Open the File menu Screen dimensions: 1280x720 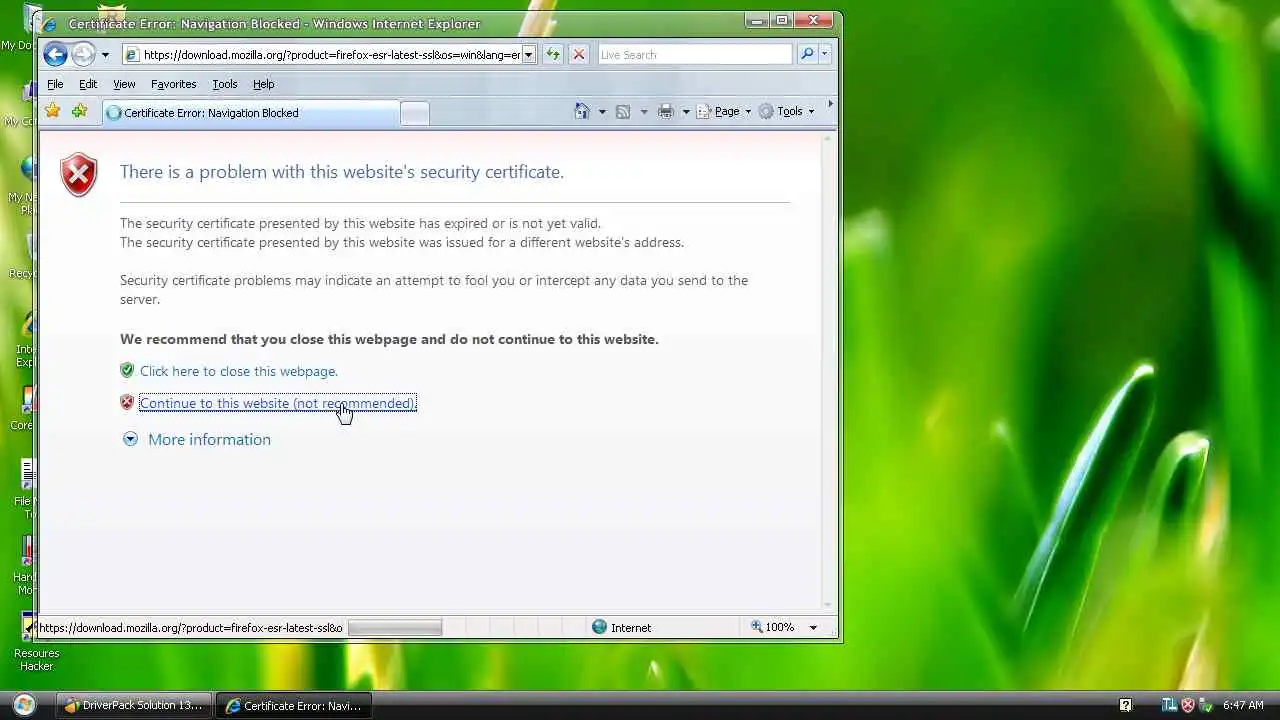tap(55, 84)
